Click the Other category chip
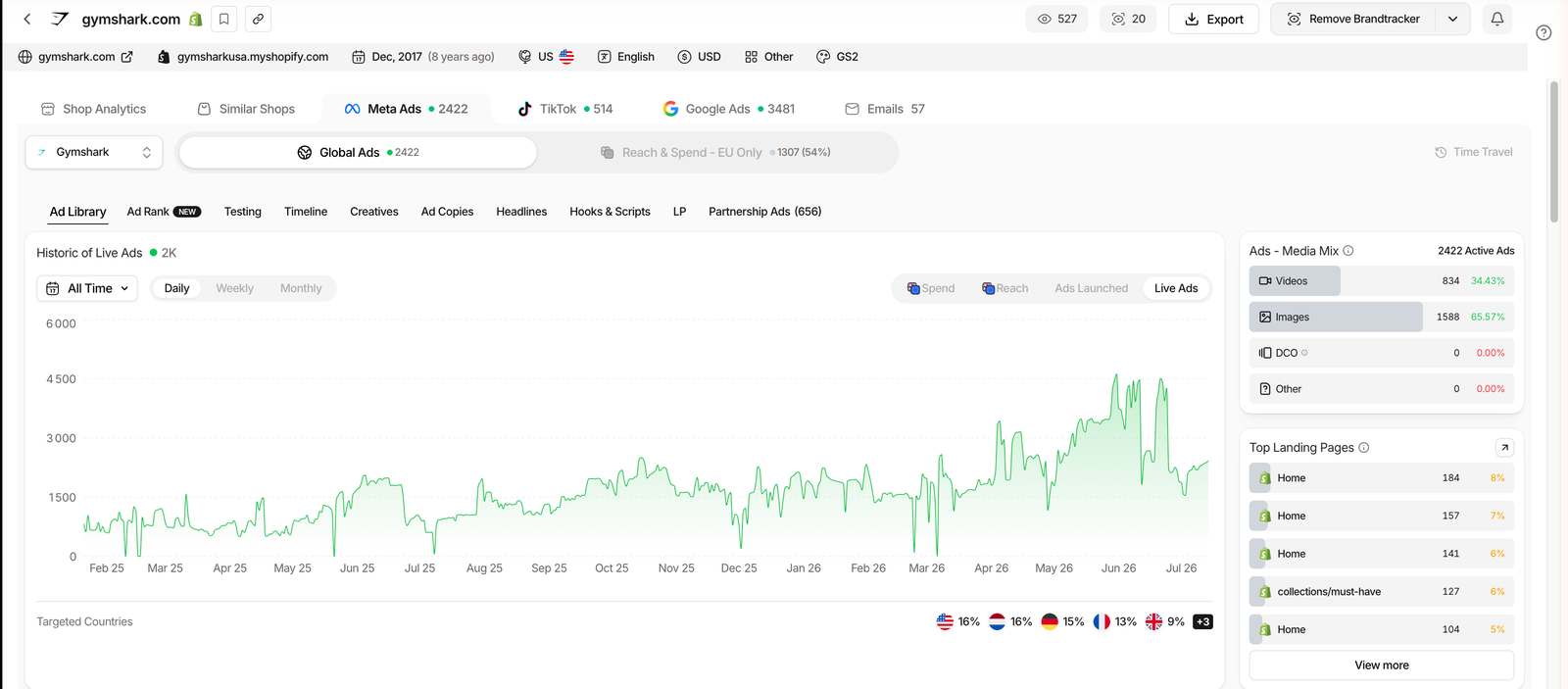This screenshot has height=689, width=1568. [x=768, y=57]
